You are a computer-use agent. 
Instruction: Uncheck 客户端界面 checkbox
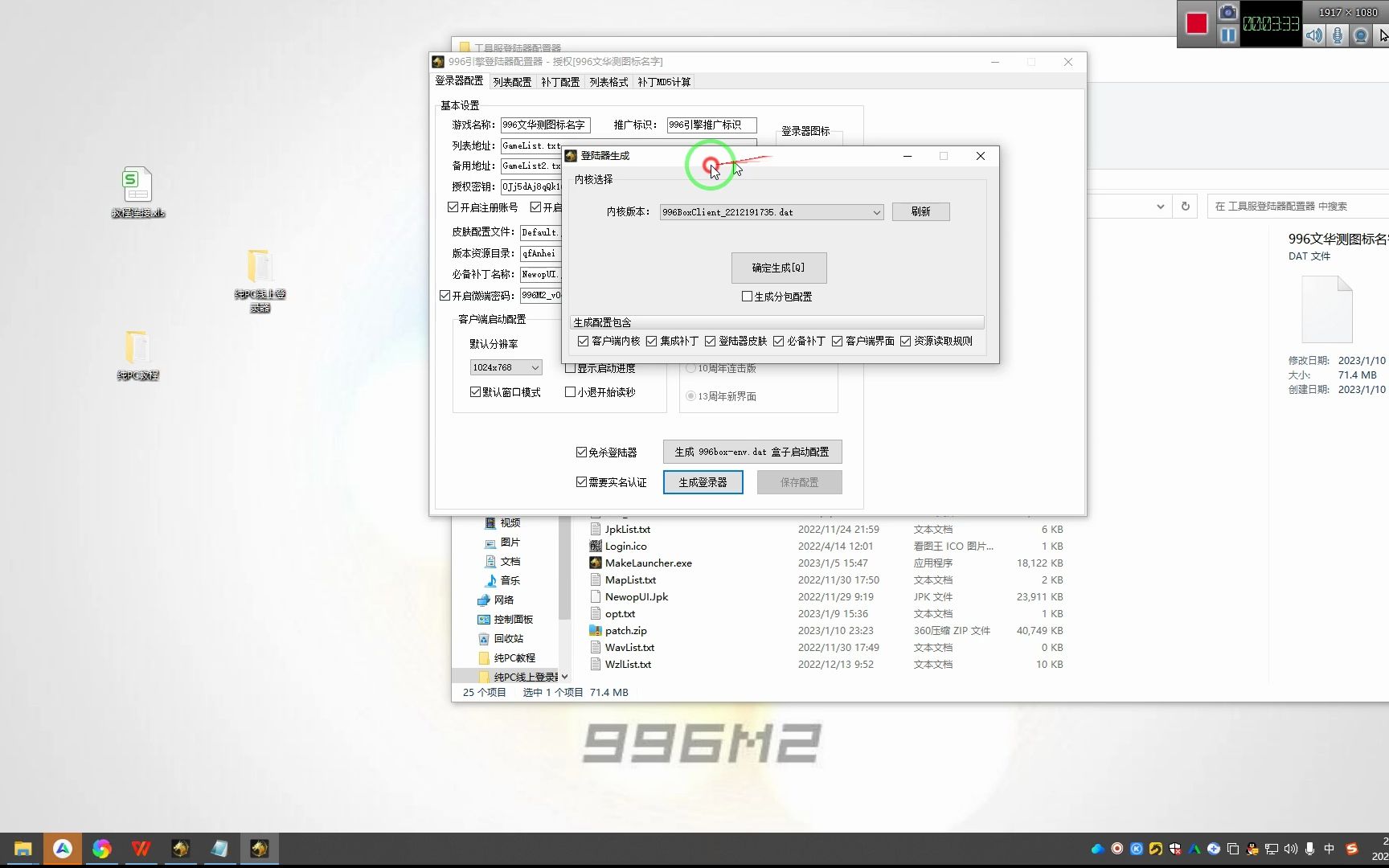pos(837,342)
